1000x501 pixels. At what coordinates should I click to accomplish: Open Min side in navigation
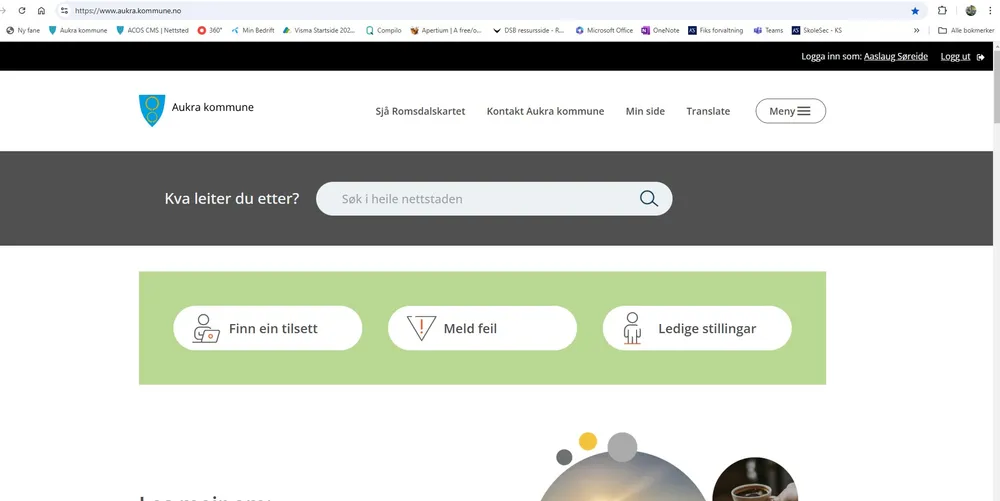coord(645,111)
